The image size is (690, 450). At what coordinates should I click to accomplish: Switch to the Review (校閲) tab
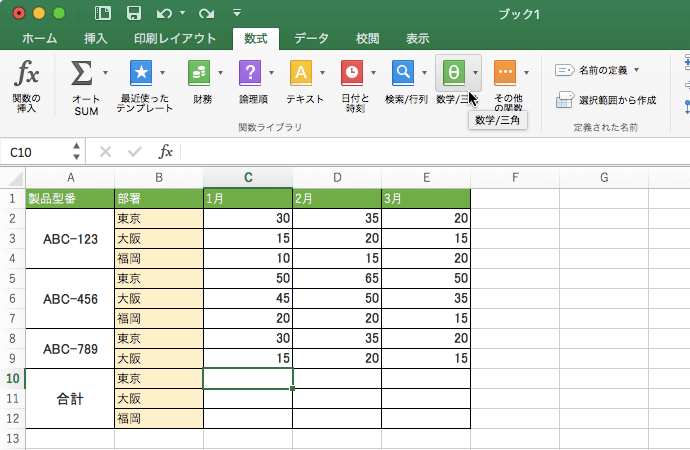tap(367, 39)
